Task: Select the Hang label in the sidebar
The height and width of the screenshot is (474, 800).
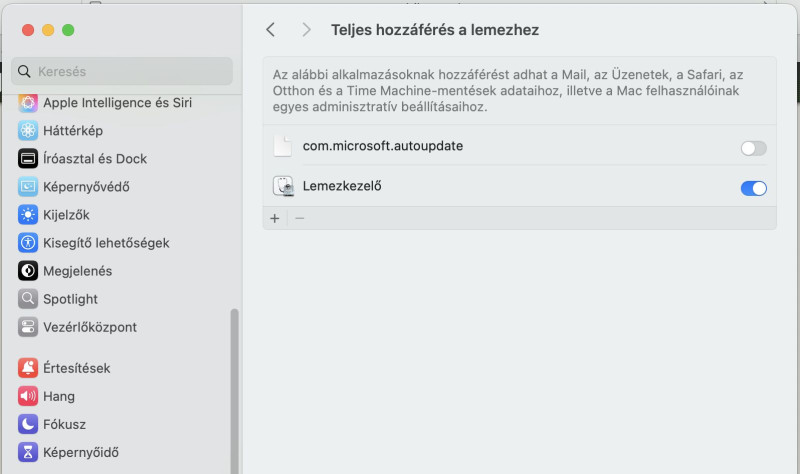Action: pos(59,396)
